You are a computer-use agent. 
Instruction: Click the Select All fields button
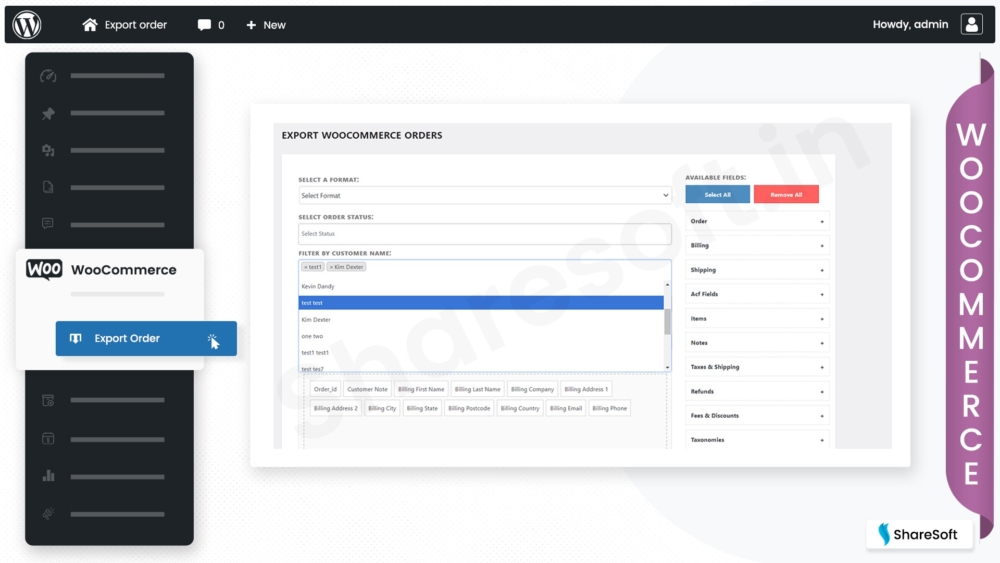click(717, 194)
